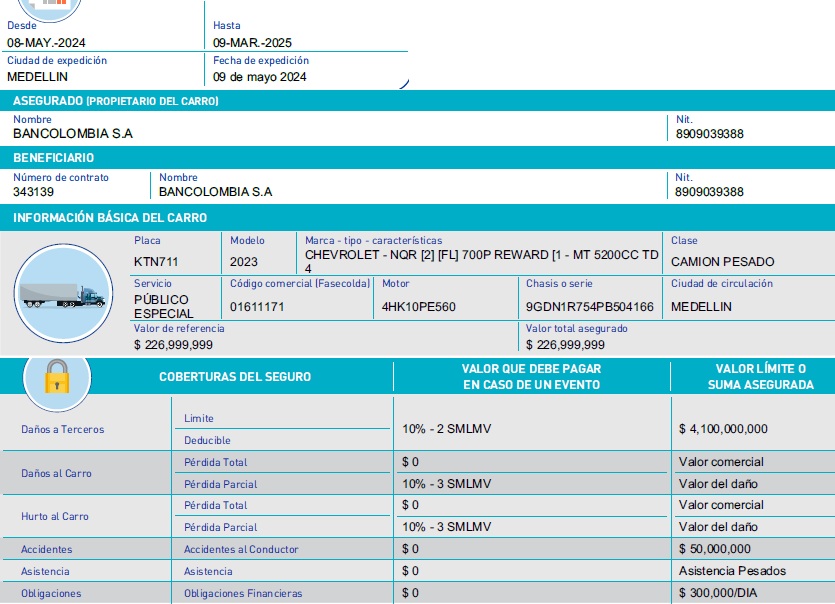Image resolution: width=835 pixels, height=604 pixels.
Task: Click the BENEFICIARIO section header bar
Action: [417, 158]
